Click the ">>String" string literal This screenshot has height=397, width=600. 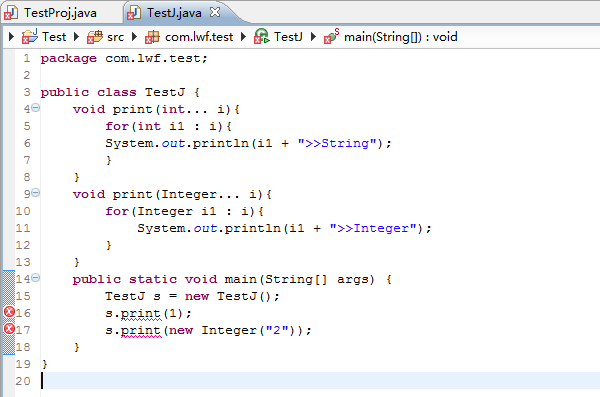click(x=337, y=143)
